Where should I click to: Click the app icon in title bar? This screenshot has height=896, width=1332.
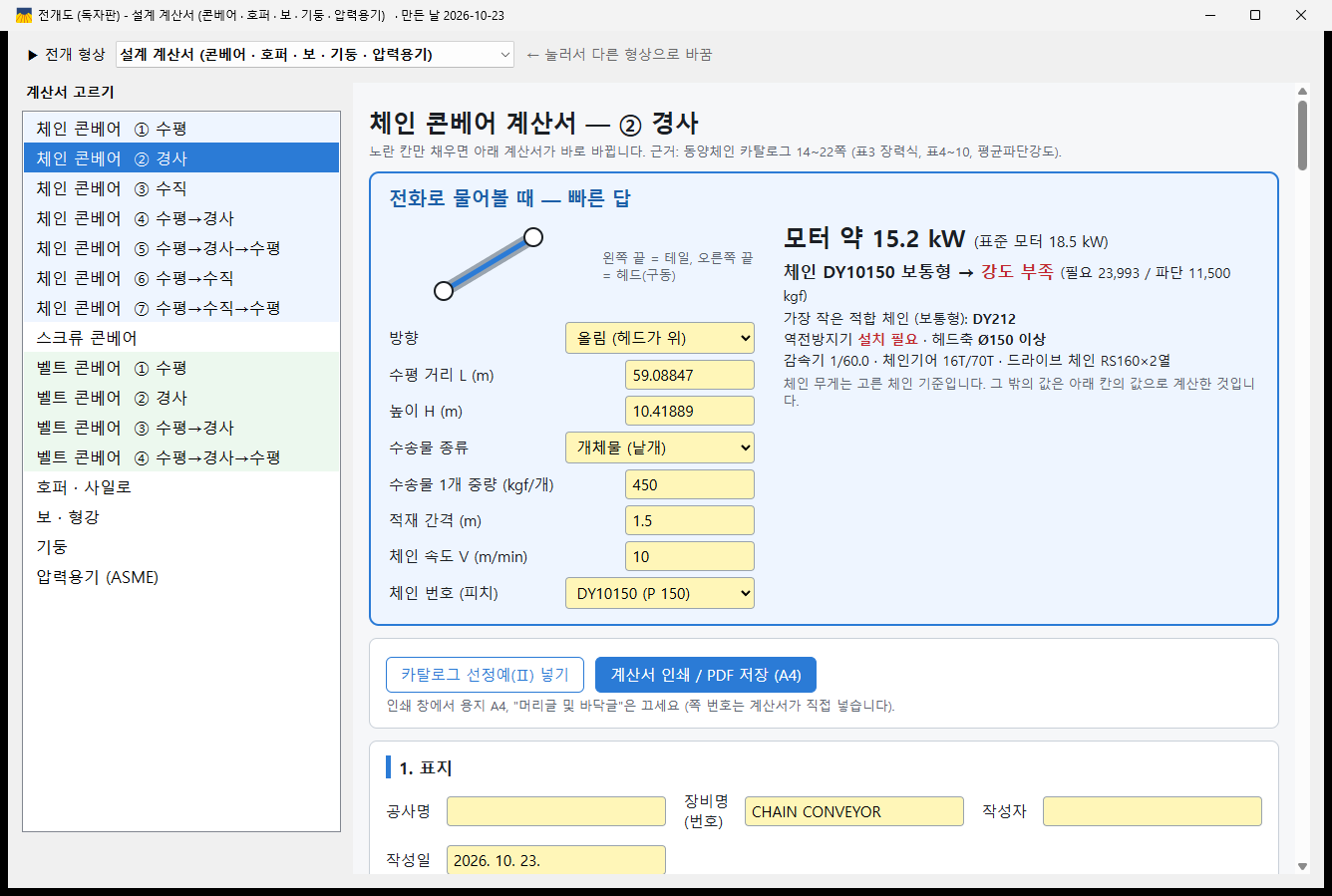click(x=24, y=15)
